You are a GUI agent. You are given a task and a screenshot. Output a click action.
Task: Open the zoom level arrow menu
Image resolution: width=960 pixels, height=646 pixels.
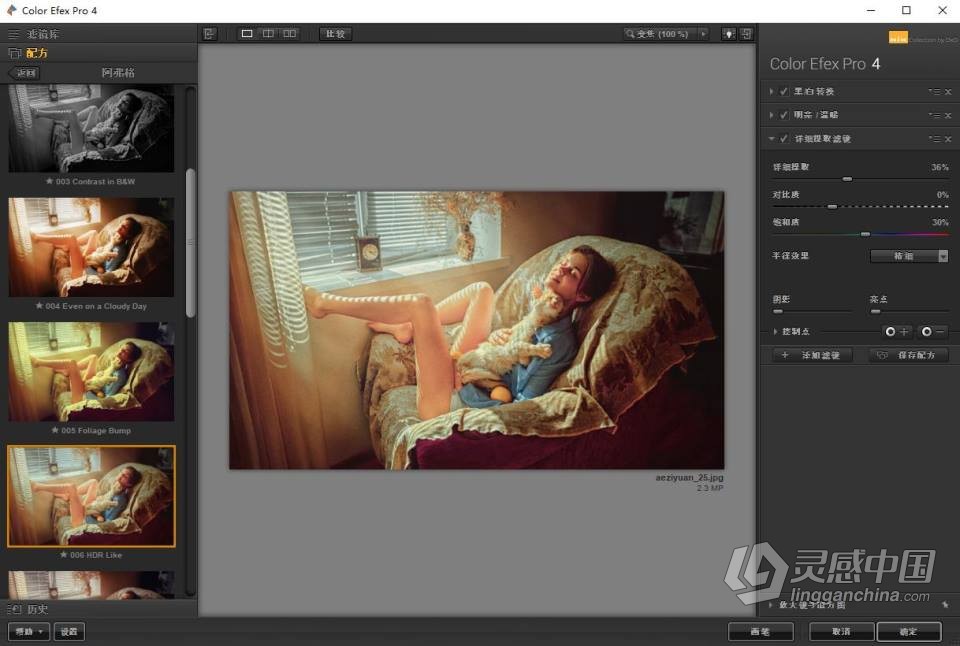click(703, 34)
